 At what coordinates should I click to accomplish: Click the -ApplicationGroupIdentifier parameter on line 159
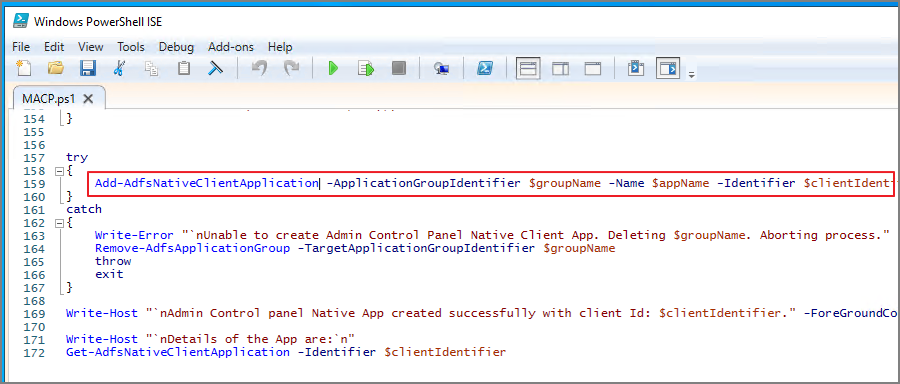(424, 184)
